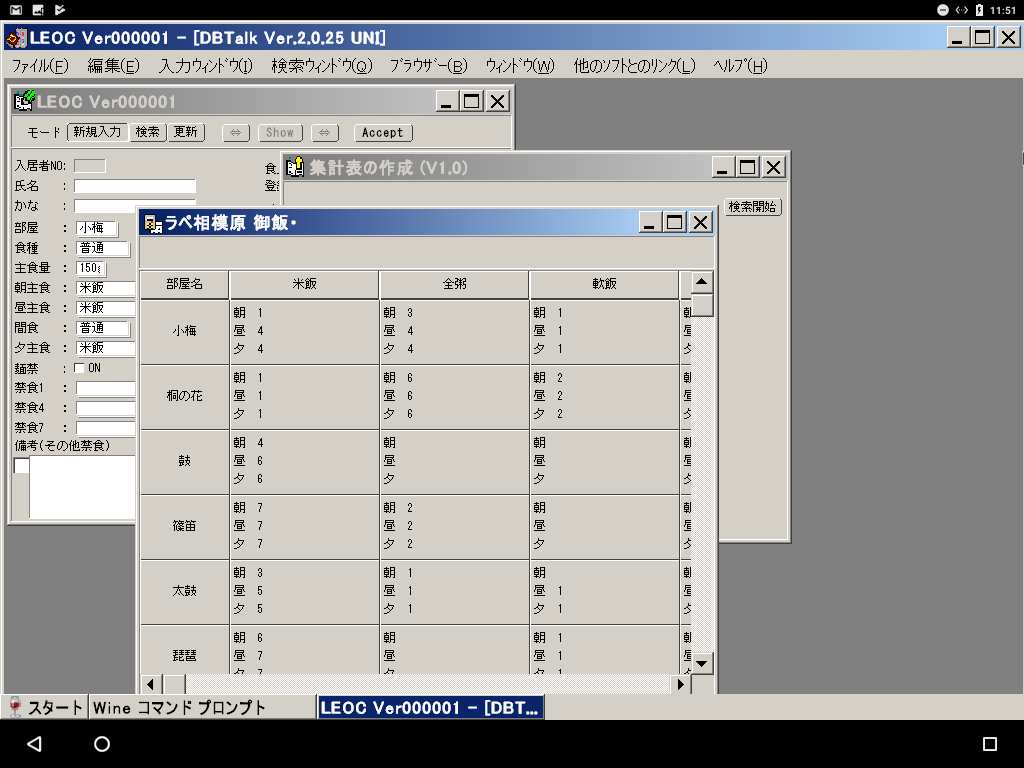Tap the Android recent apps square icon
Image resolution: width=1024 pixels, height=768 pixels.
[989, 744]
